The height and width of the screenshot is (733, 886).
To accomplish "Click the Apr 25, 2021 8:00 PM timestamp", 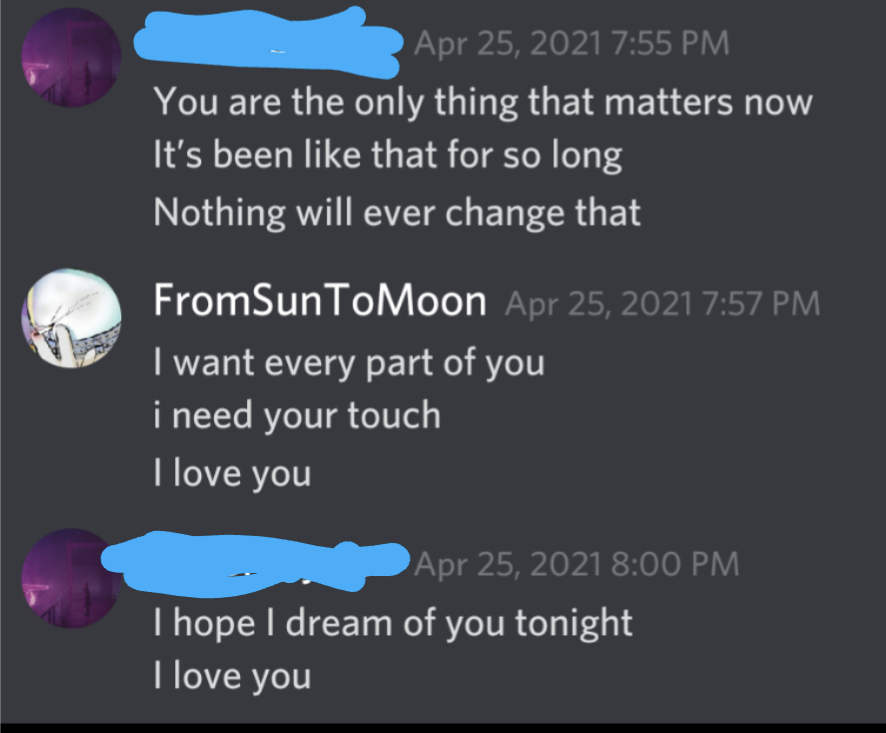I will (x=576, y=563).
